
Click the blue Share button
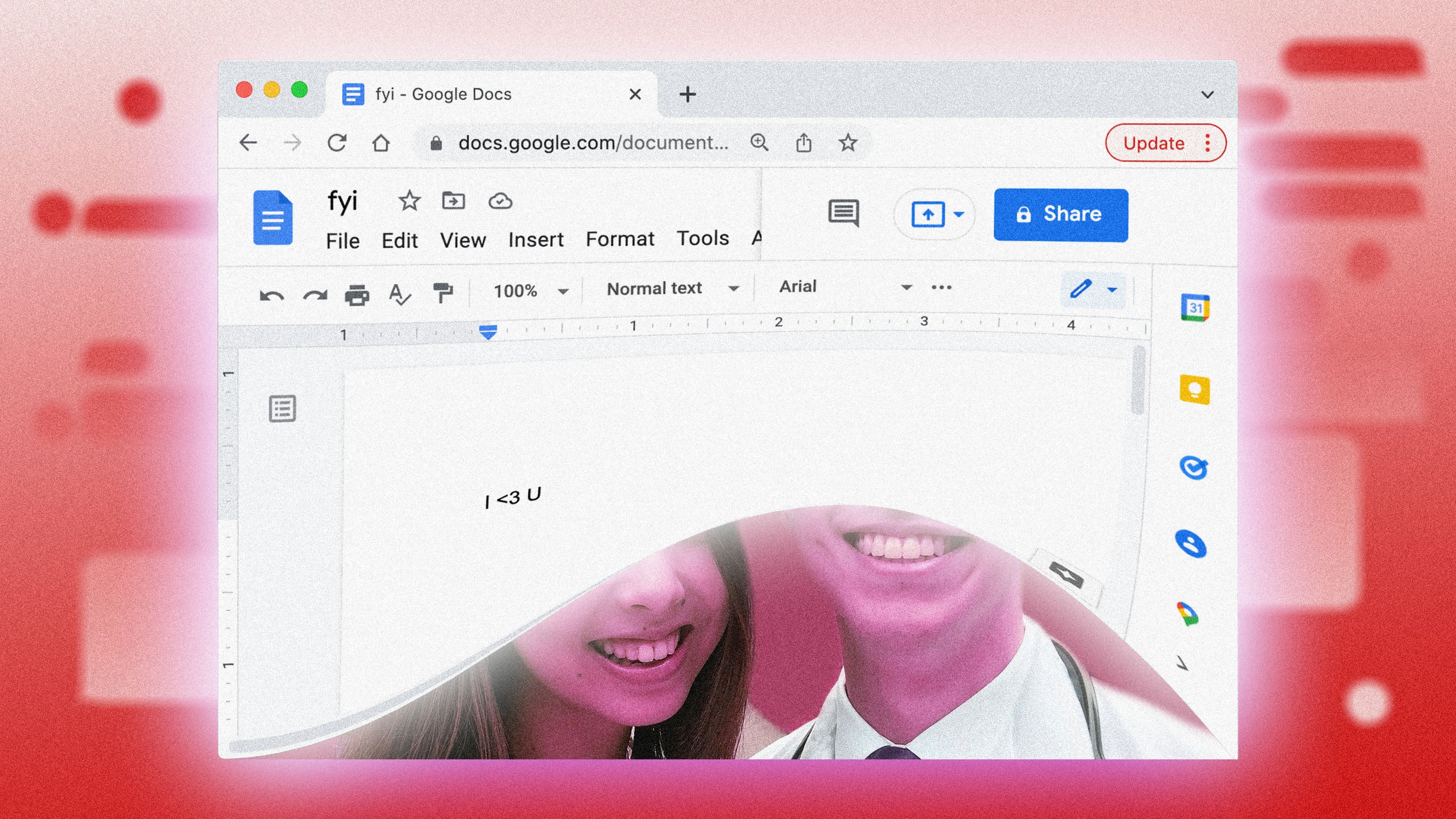coord(1061,215)
